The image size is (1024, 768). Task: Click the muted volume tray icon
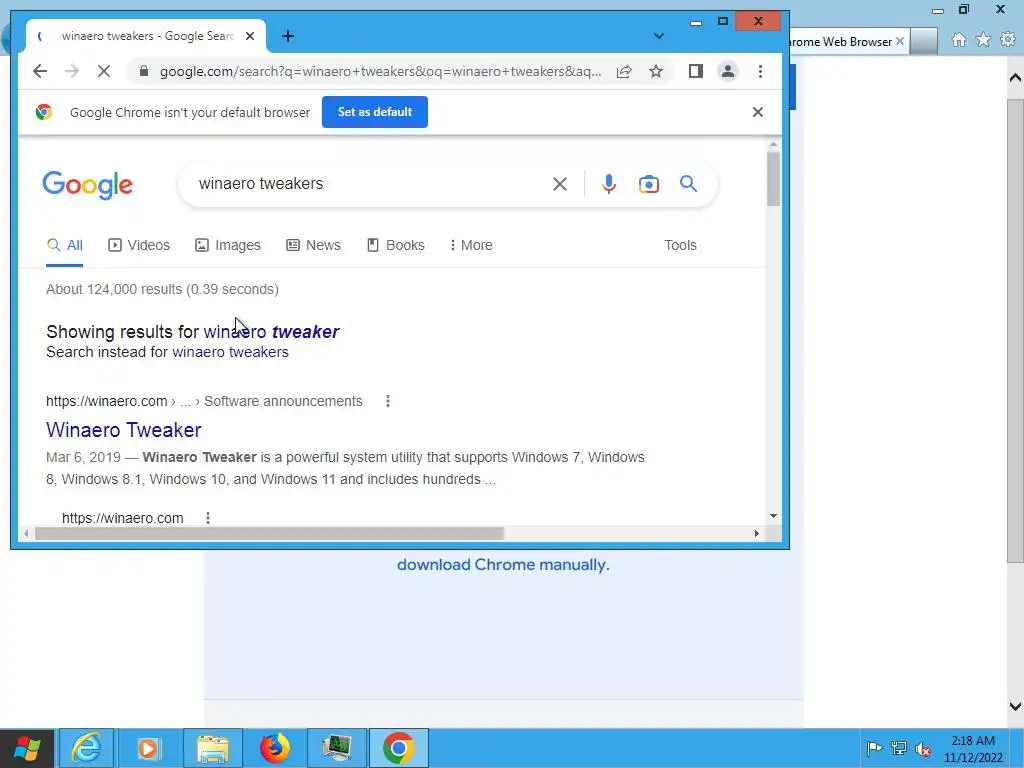(x=923, y=748)
